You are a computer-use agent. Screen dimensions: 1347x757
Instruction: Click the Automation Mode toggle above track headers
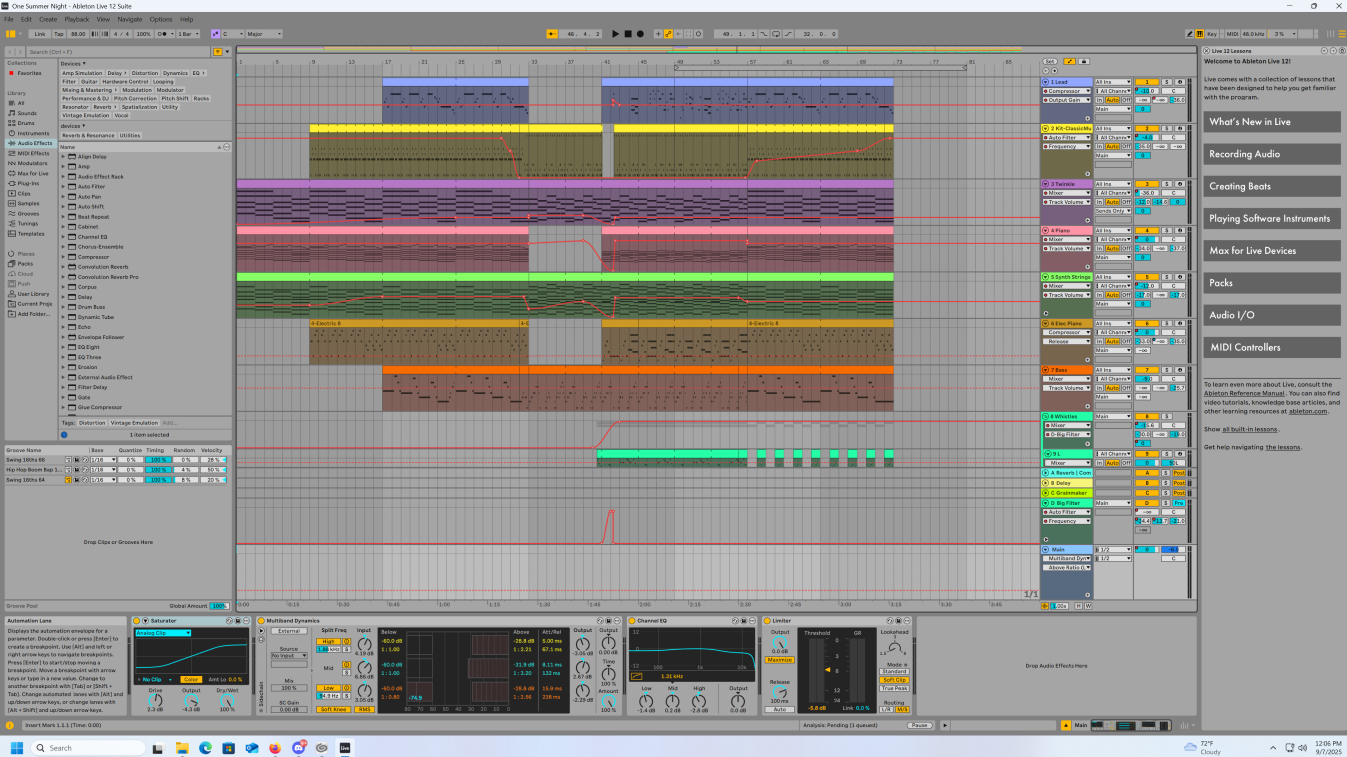[x=1070, y=61]
